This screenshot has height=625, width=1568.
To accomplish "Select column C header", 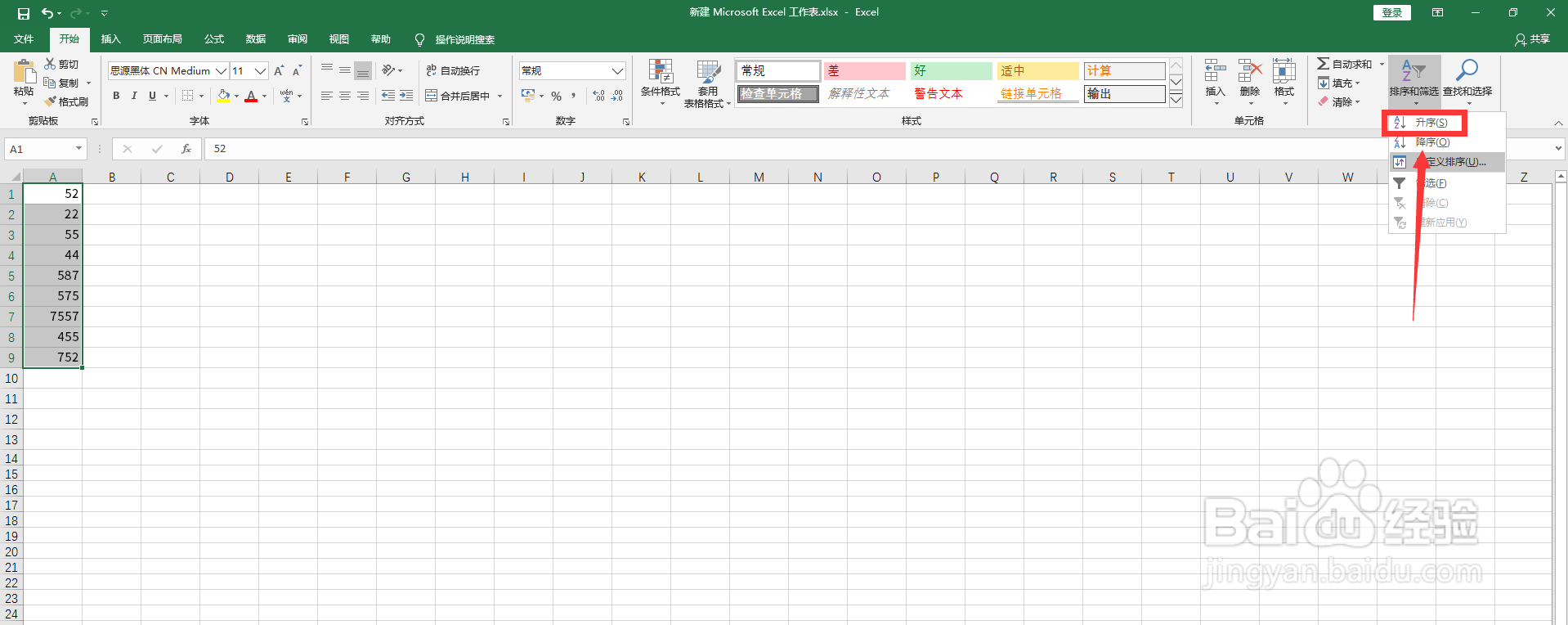I will pos(171,177).
